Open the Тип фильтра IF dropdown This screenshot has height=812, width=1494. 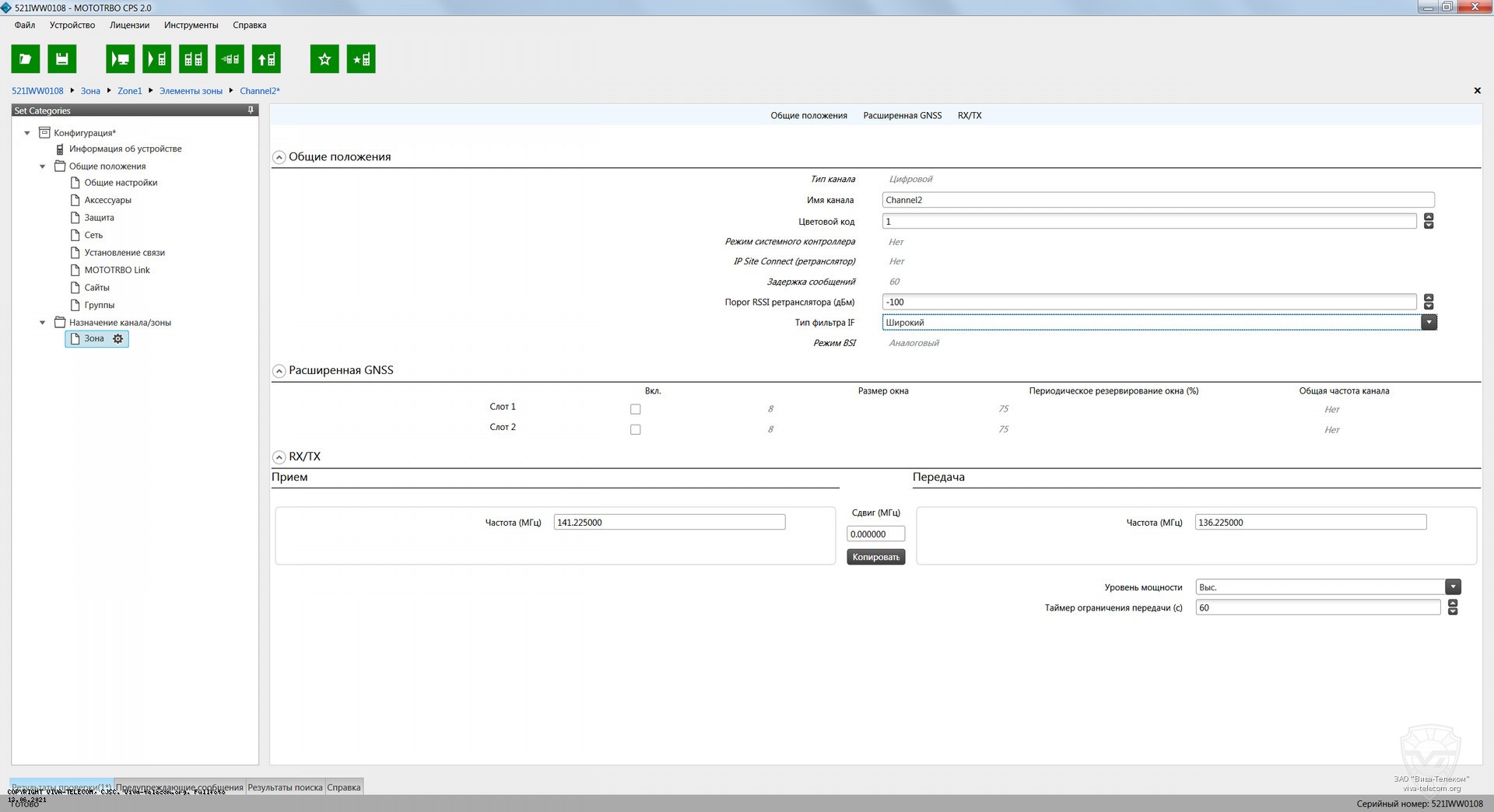1429,323
